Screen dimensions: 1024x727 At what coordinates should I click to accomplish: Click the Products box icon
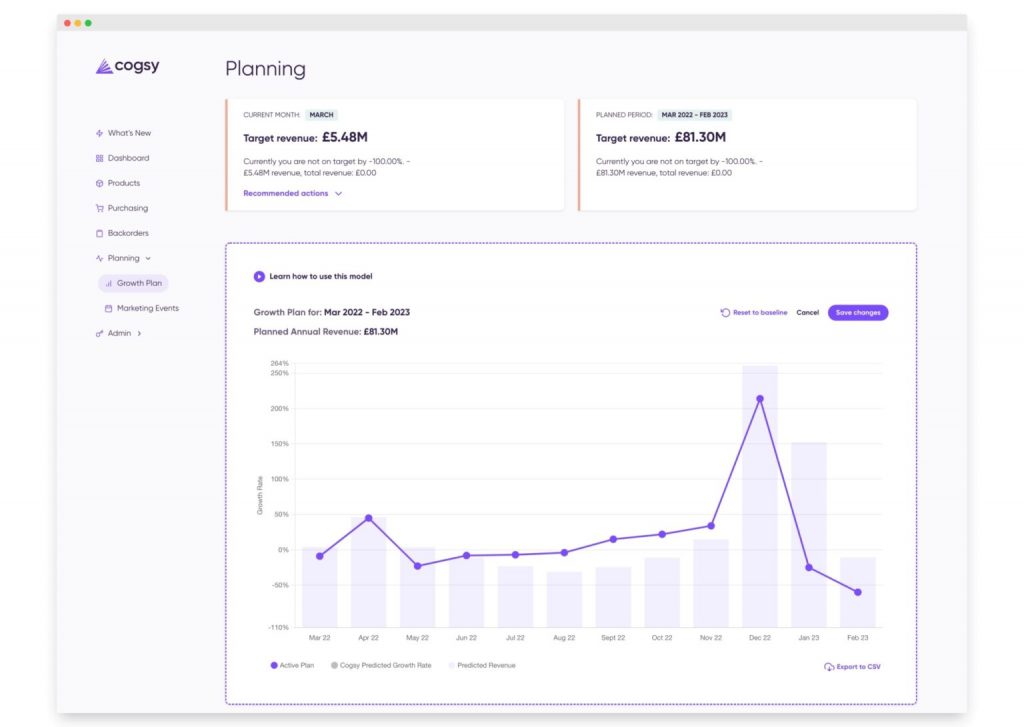pos(99,183)
